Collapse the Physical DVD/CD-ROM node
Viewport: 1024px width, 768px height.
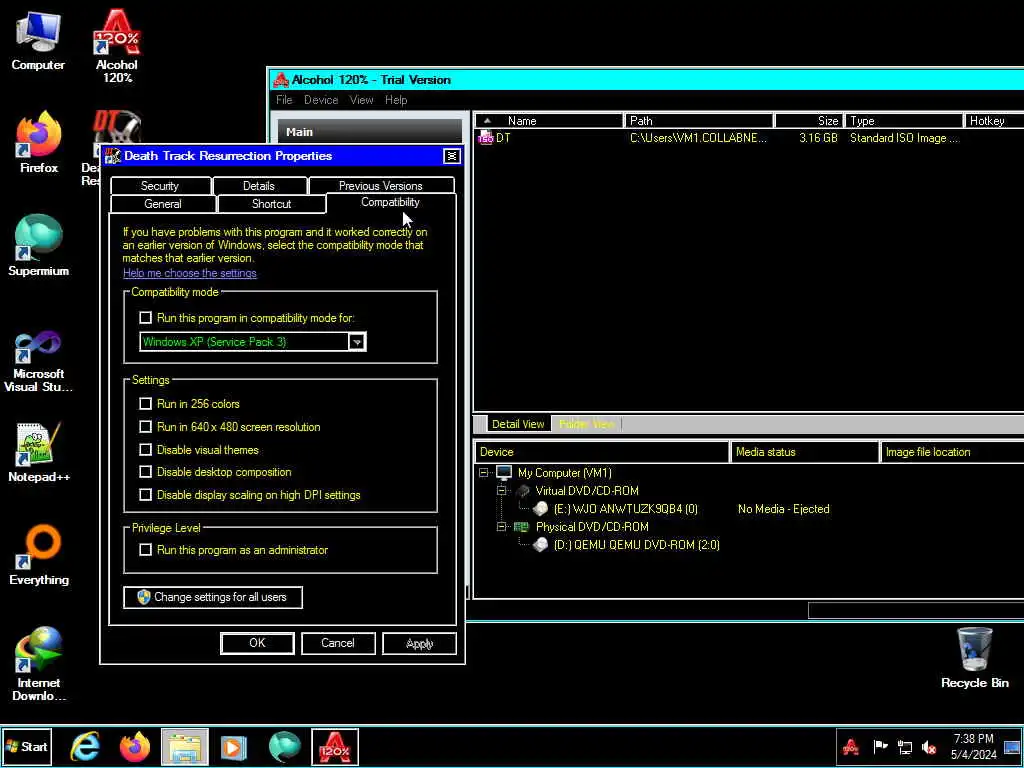tap(502, 527)
